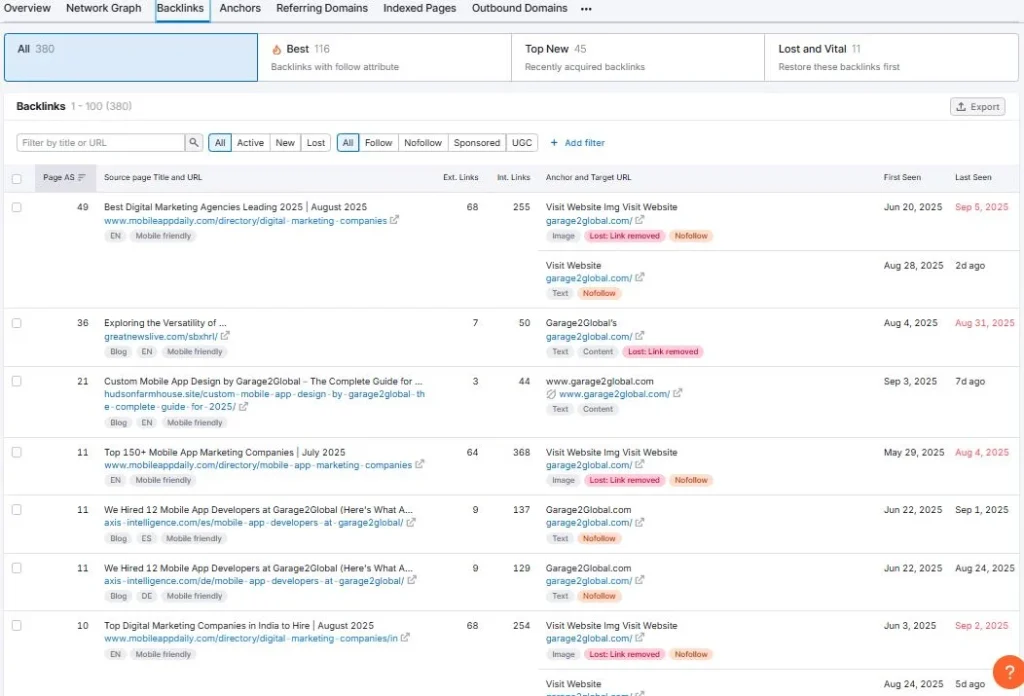Open the greatnewslive.com/sbxhrl/ source link
Screen dimensions: 1024x696
(161, 336)
